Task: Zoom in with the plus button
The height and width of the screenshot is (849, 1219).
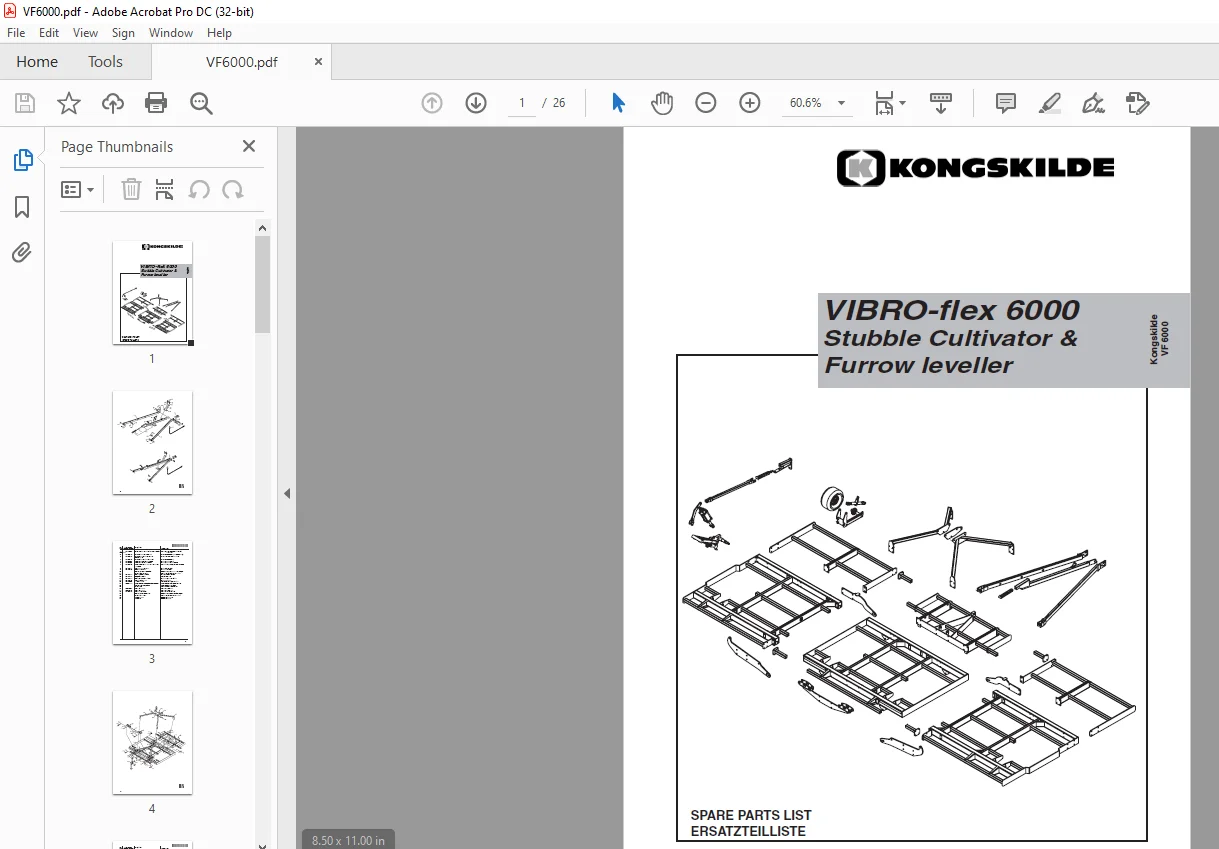Action: (x=750, y=103)
